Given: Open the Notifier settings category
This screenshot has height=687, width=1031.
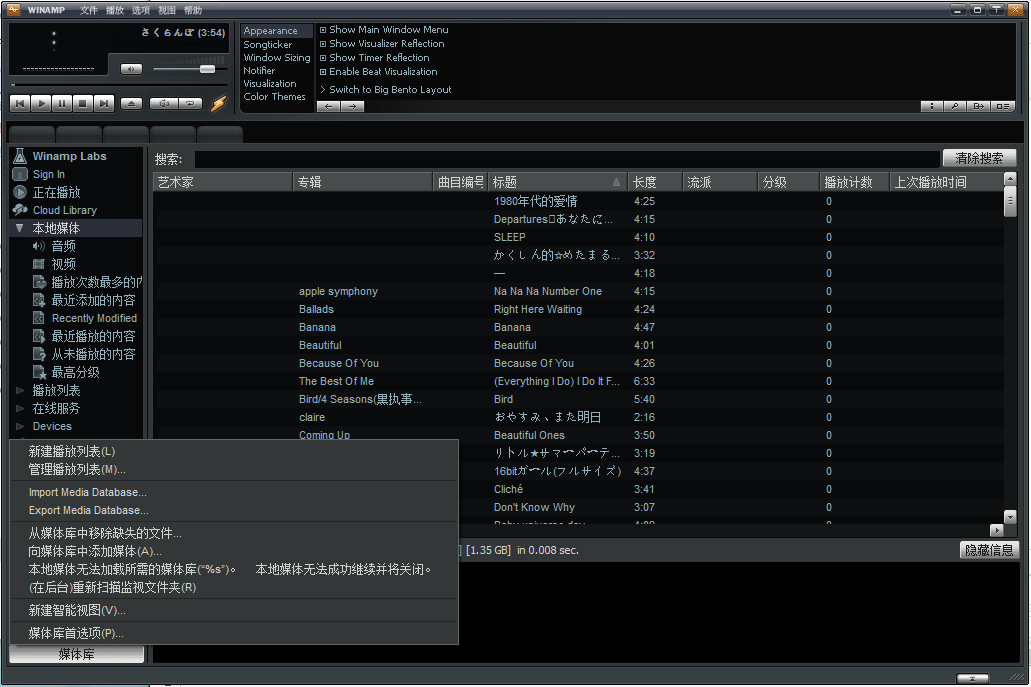Looking at the screenshot, I should (259, 71).
